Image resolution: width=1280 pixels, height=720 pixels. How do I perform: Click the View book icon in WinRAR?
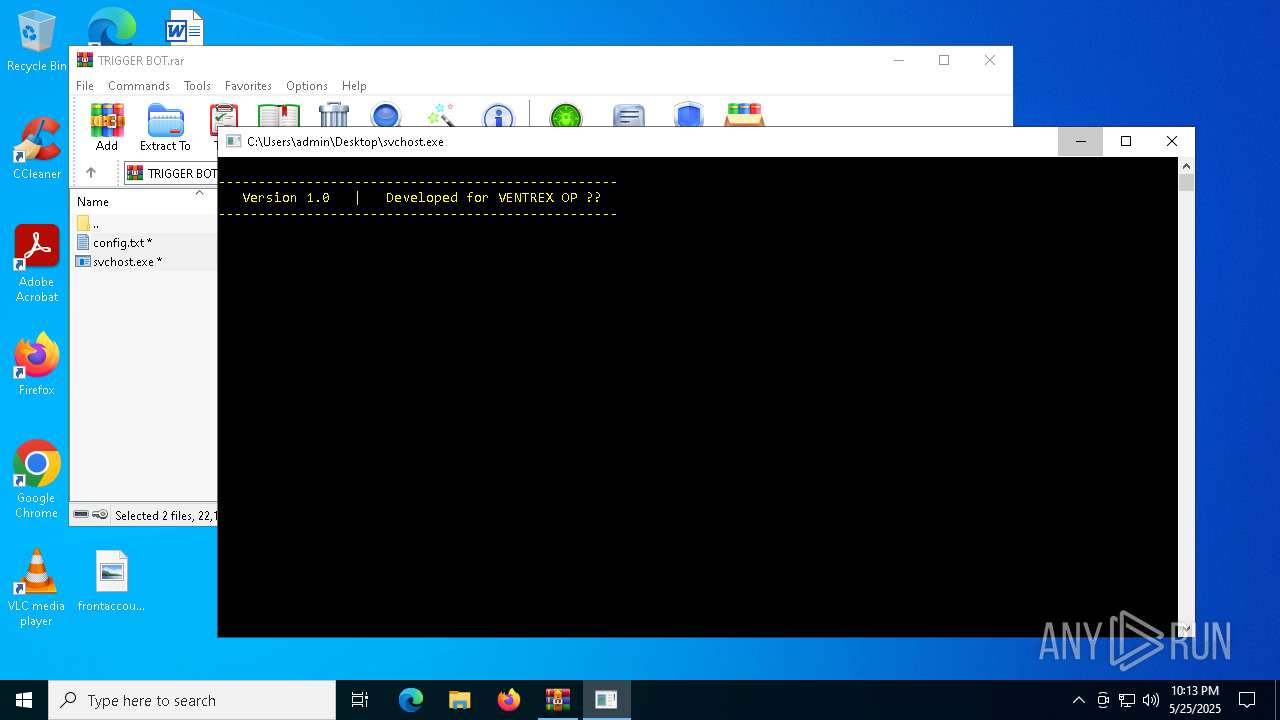click(x=279, y=116)
